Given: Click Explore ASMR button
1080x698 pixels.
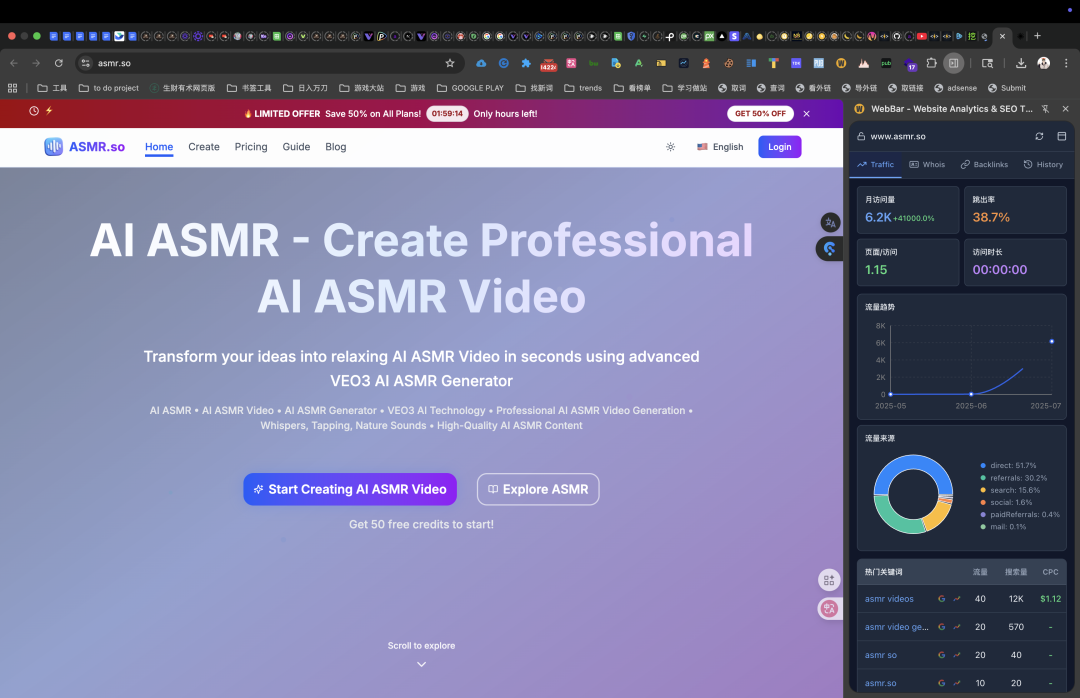Looking at the screenshot, I should tap(538, 489).
